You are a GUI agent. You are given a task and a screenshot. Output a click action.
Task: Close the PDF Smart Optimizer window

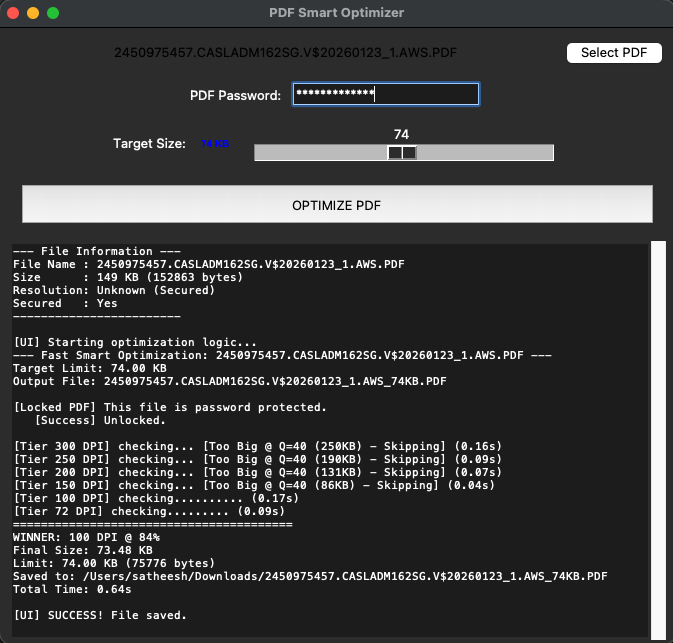coord(13,13)
